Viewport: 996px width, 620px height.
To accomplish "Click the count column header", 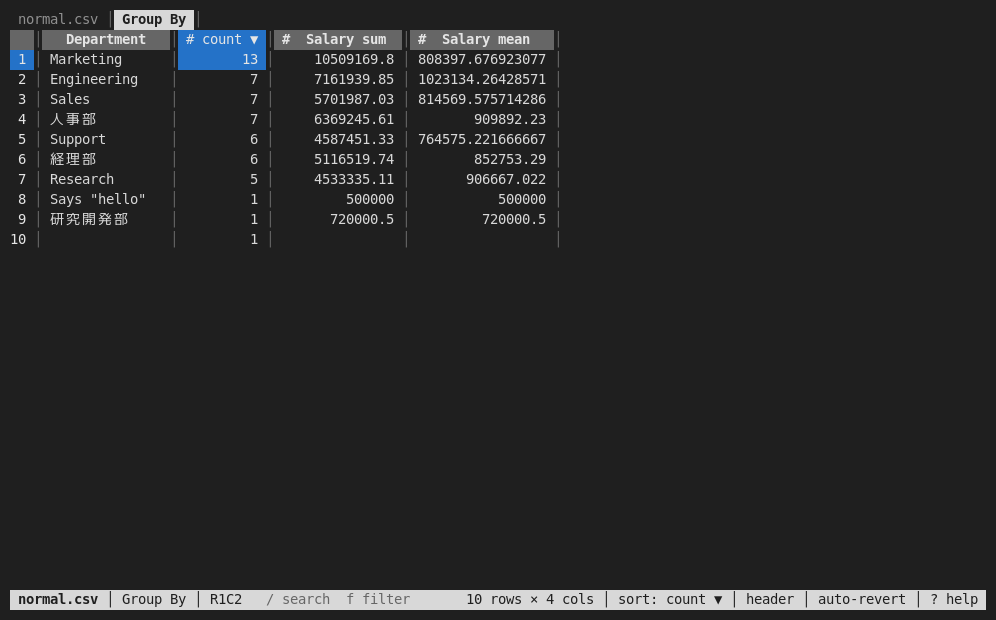I will [x=222, y=39].
